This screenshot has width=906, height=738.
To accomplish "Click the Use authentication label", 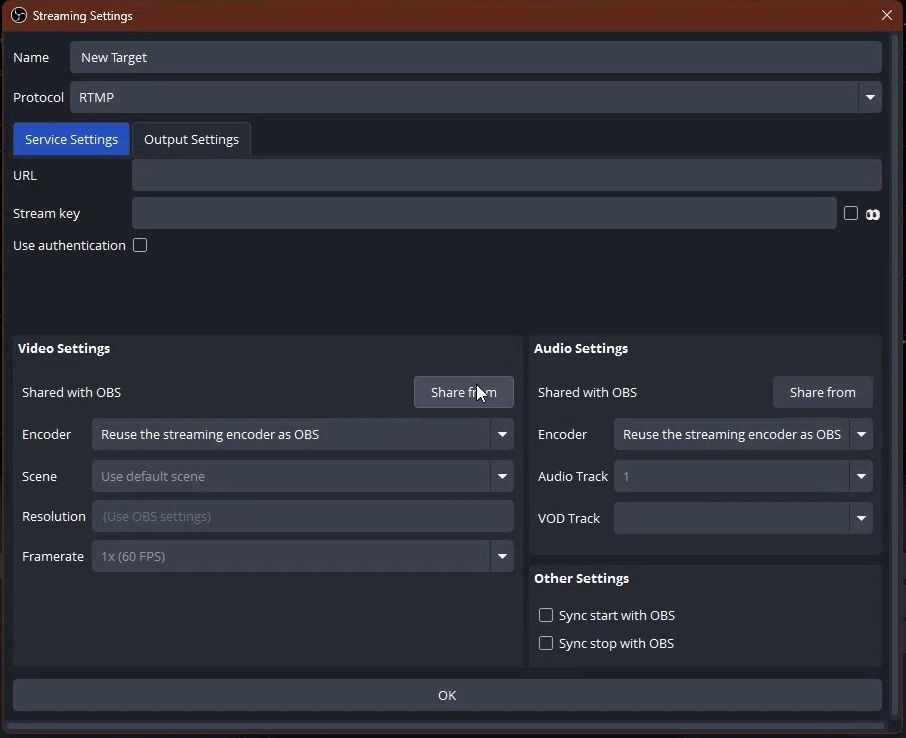I will pyautogui.click(x=69, y=246).
